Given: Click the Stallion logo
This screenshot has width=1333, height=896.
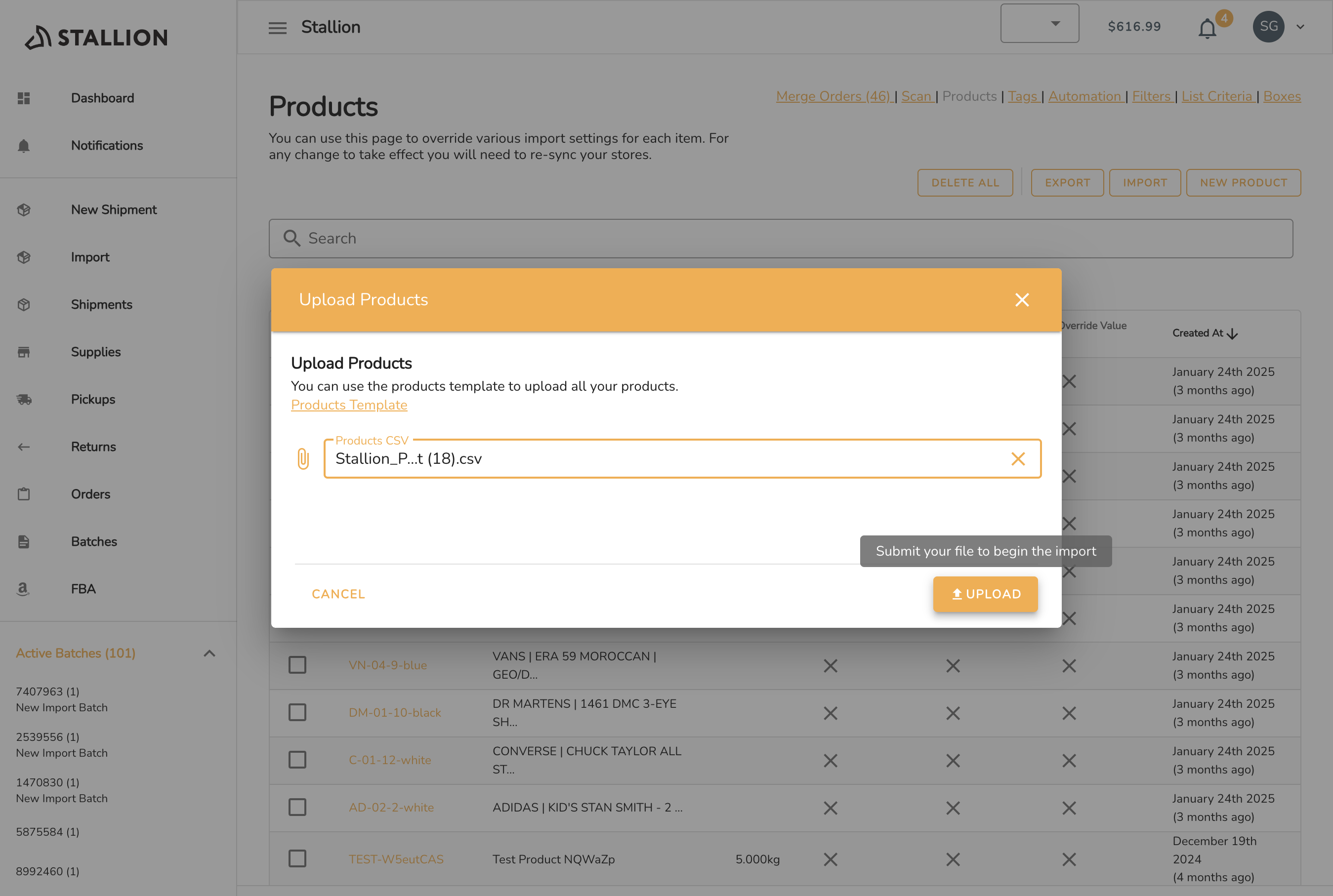Looking at the screenshot, I should [97, 38].
